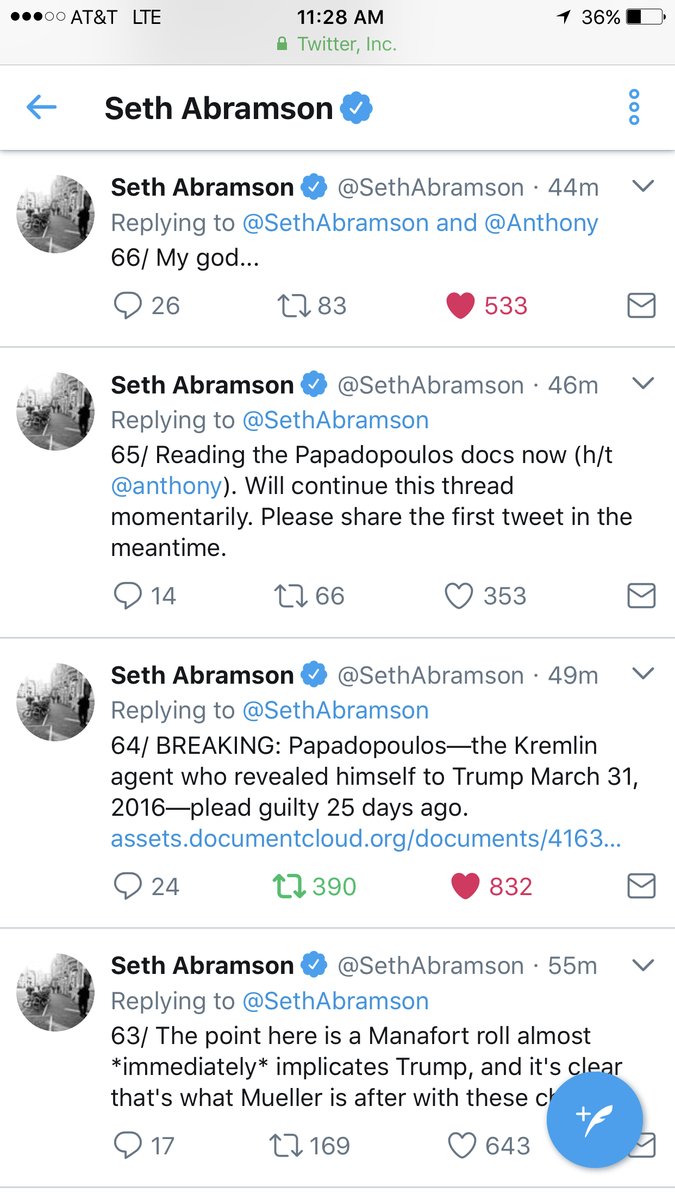Open the three-dot overflow menu
Image resolution: width=675 pixels, height=1200 pixels.
[633, 107]
